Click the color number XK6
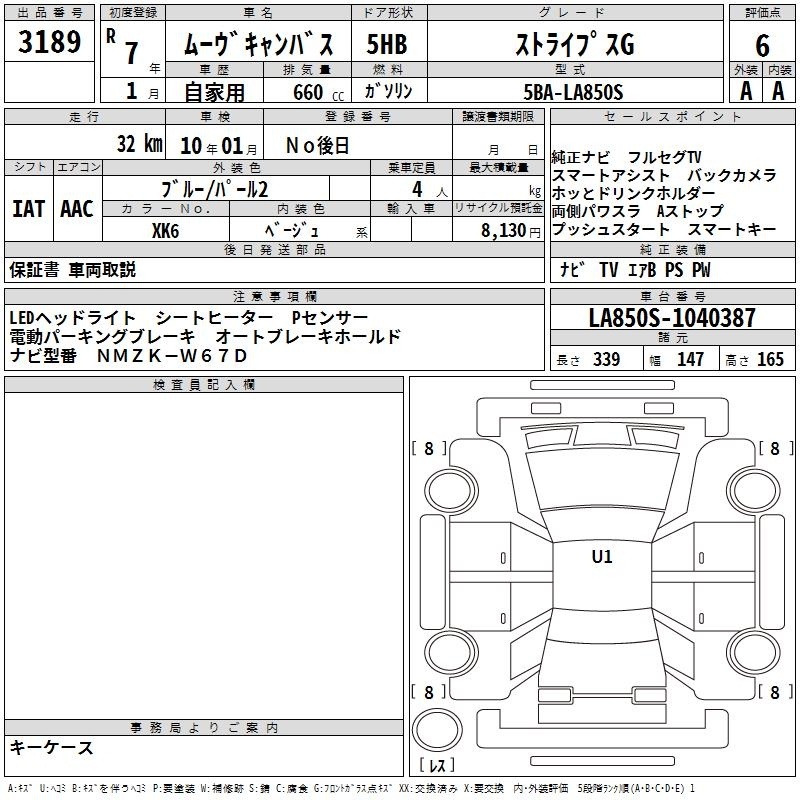Image resolution: width=800 pixels, height=800 pixels. tap(165, 230)
